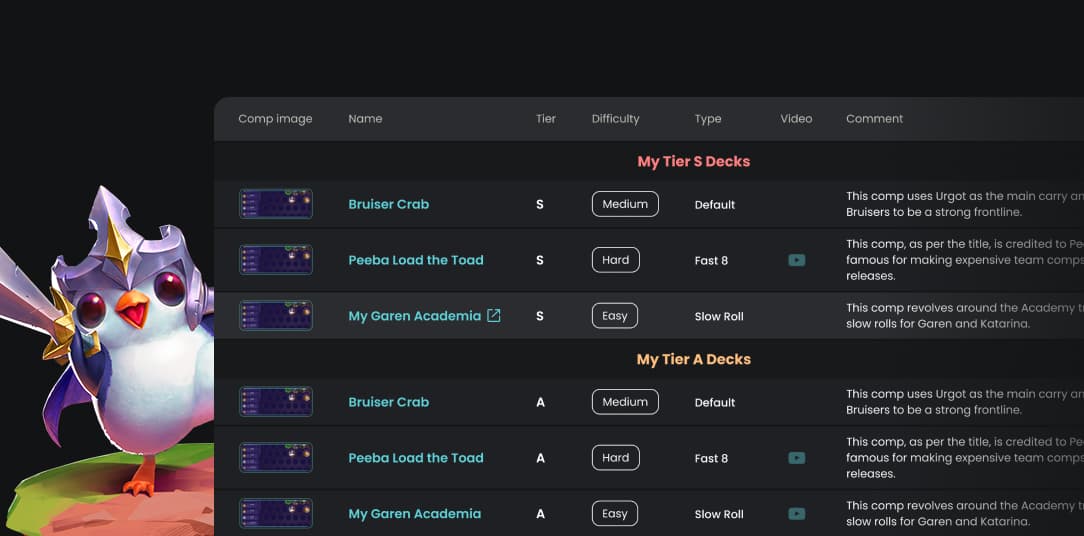Image resolution: width=1084 pixels, height=536 pixels.
Task: Open the Peeba Load the Toad Tier A comp image
Action: coord(276,458)
